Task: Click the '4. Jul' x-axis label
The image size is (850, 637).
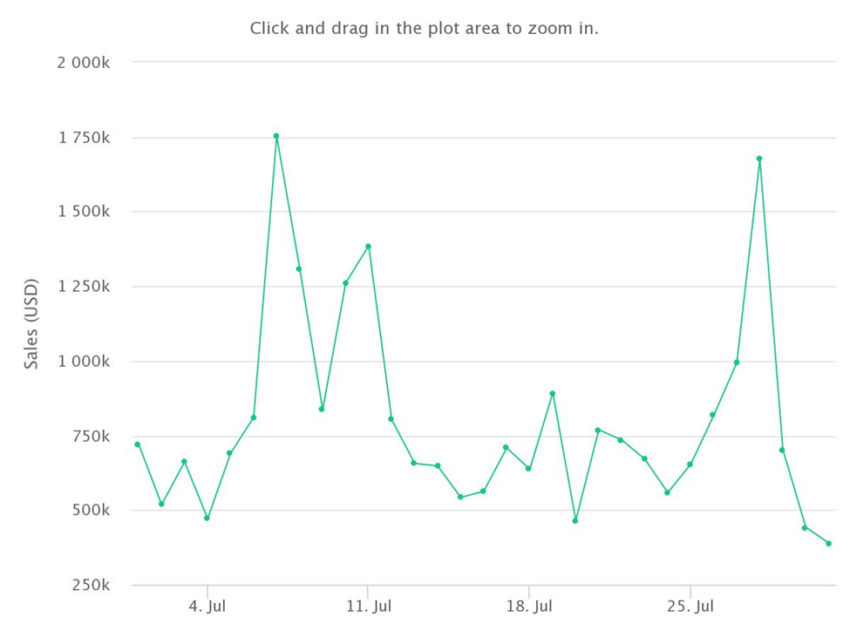Action: (x=207, y=606)
